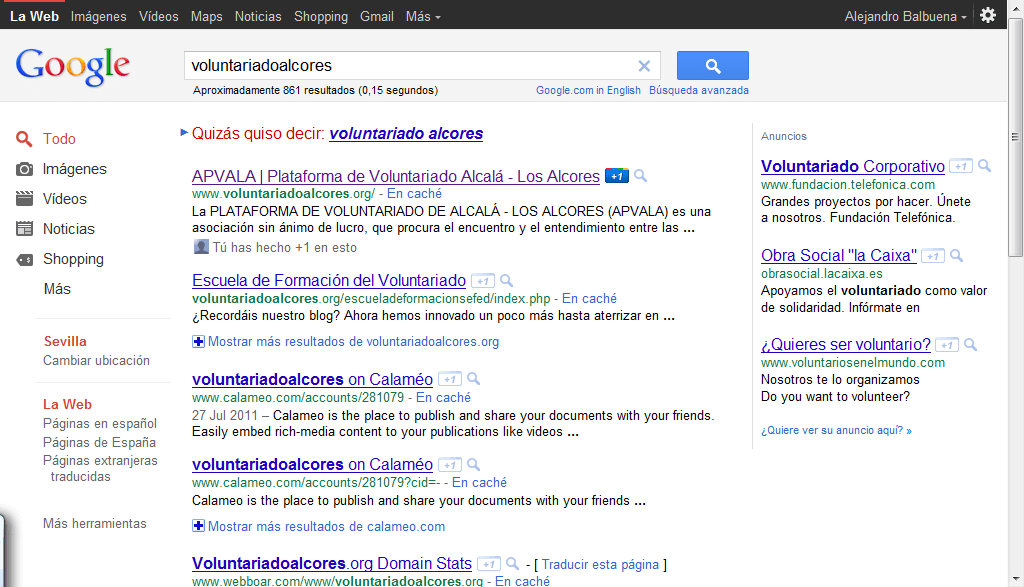Expand more results from calameo.com
The width and height of the screenshot is (1024, 587).
tap(319, 526)
